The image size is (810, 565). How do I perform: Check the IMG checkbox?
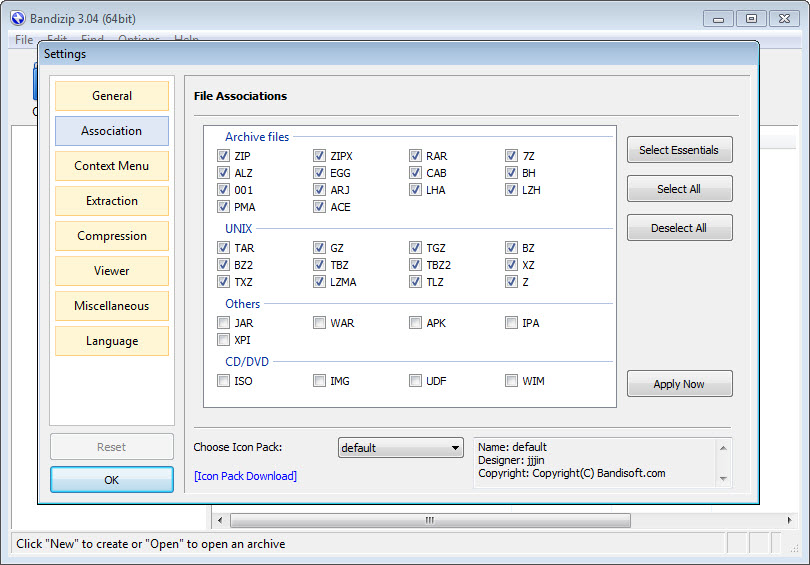(319, 381)
